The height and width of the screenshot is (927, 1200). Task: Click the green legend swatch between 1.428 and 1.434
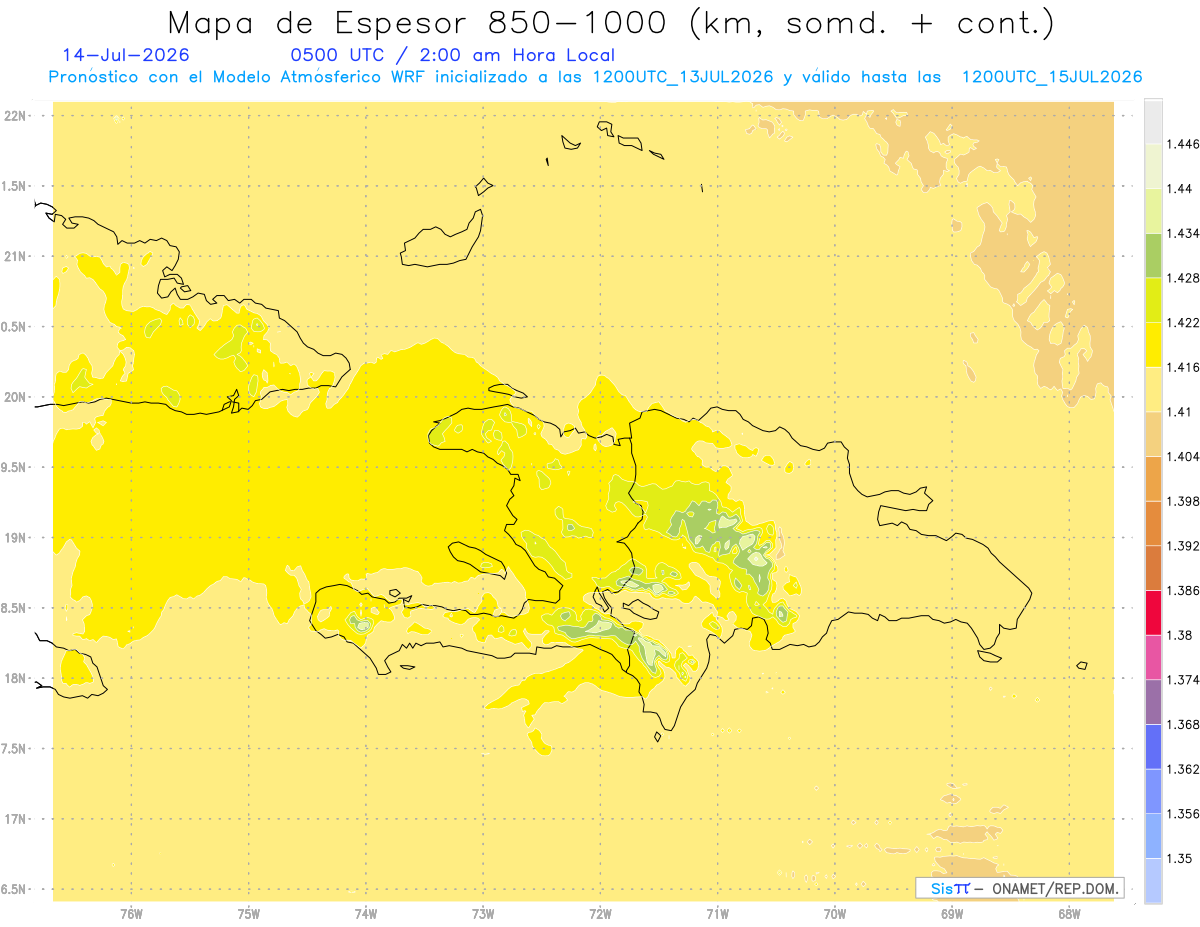(1153, 255)
